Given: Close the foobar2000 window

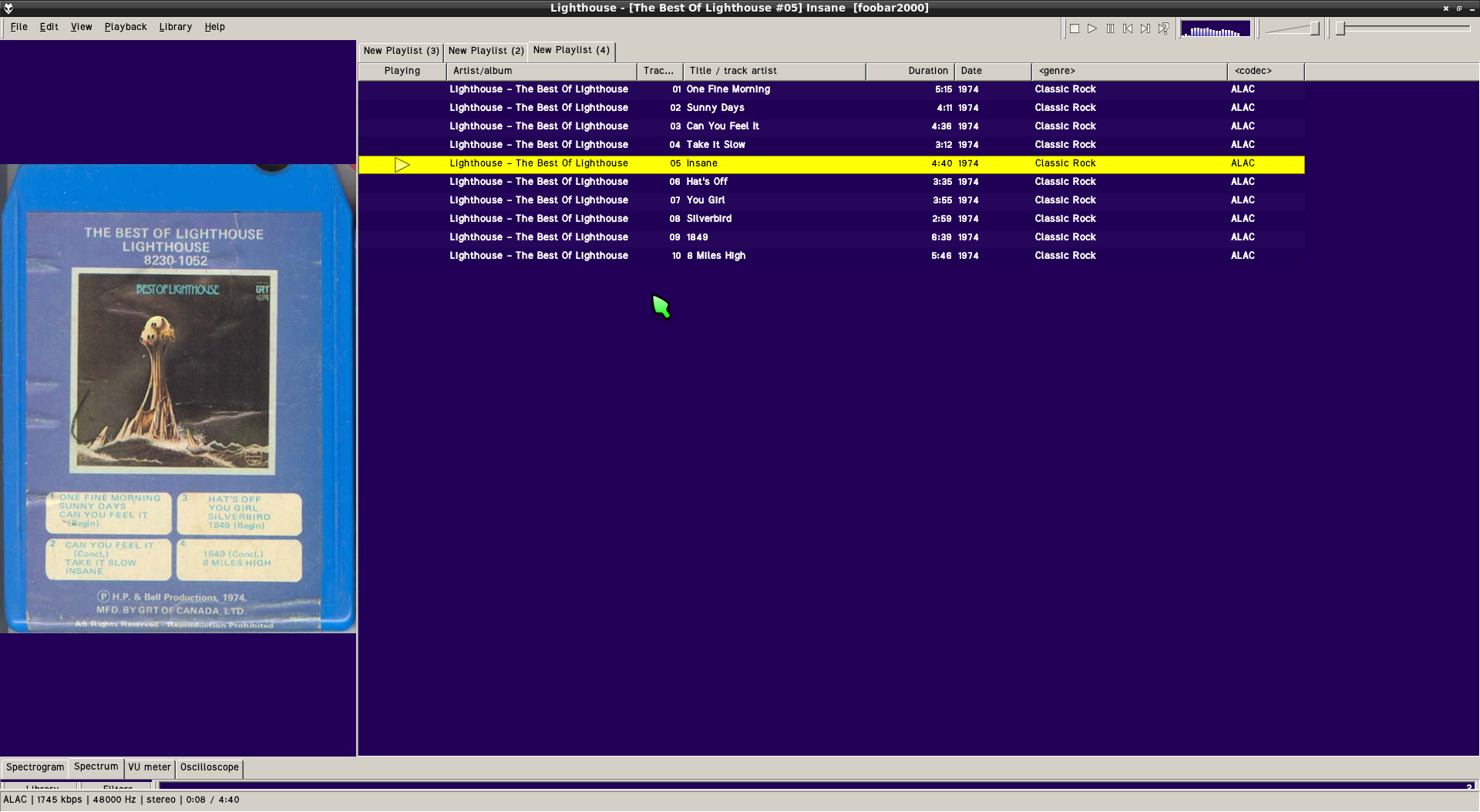Looking at the screenshot, I should [x=1446, y=8].
